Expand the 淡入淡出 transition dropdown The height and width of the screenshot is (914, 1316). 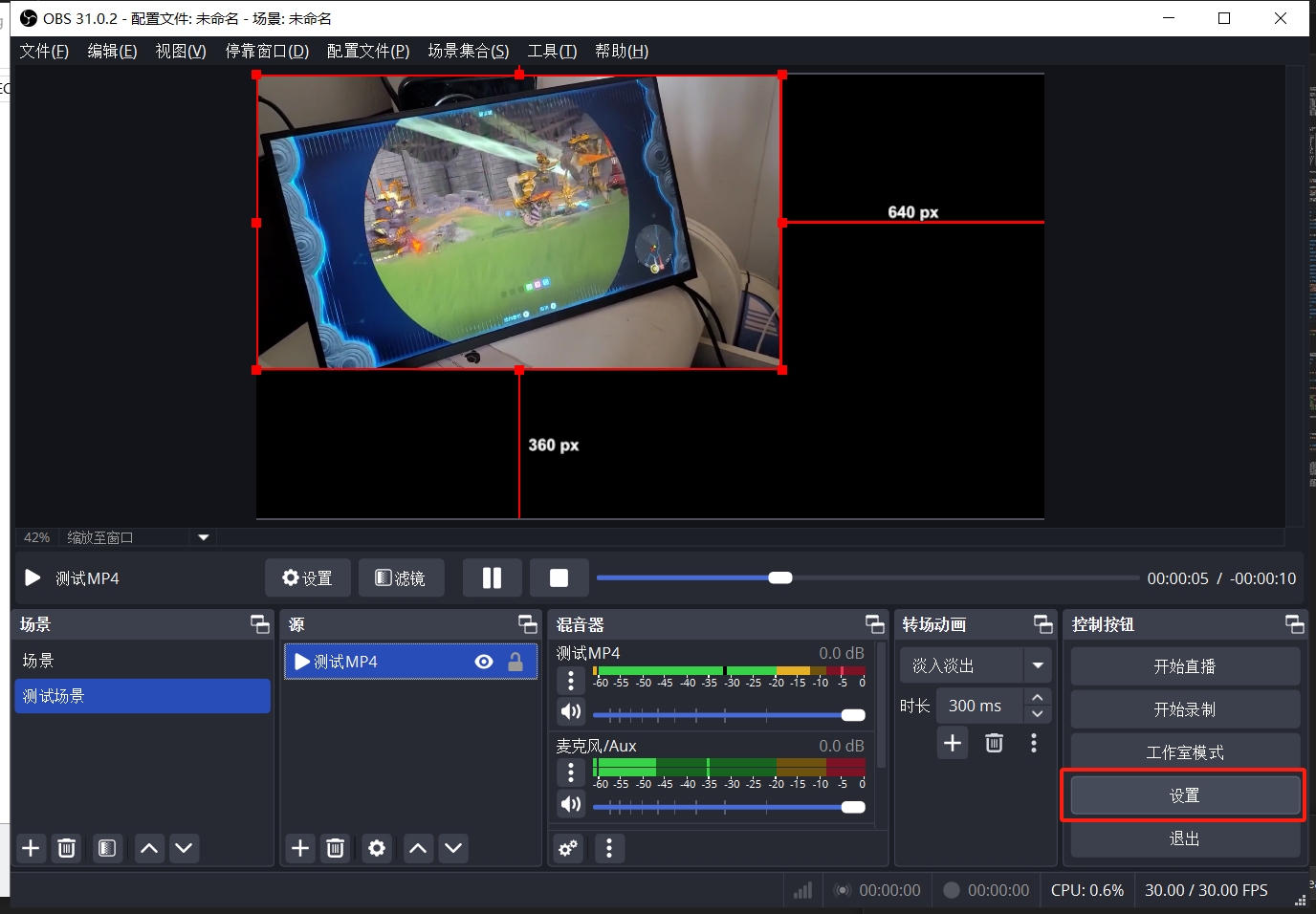point(1037,665)
